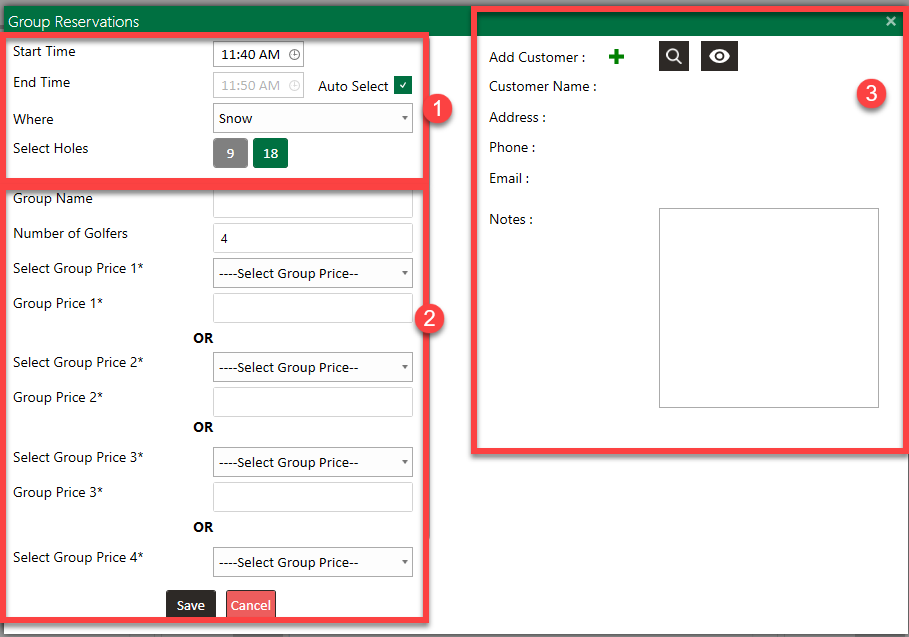The width and height of the screenshot is (909, 637).
Task: Click the clock icon in End Time
Action: [x=294, y=86]
